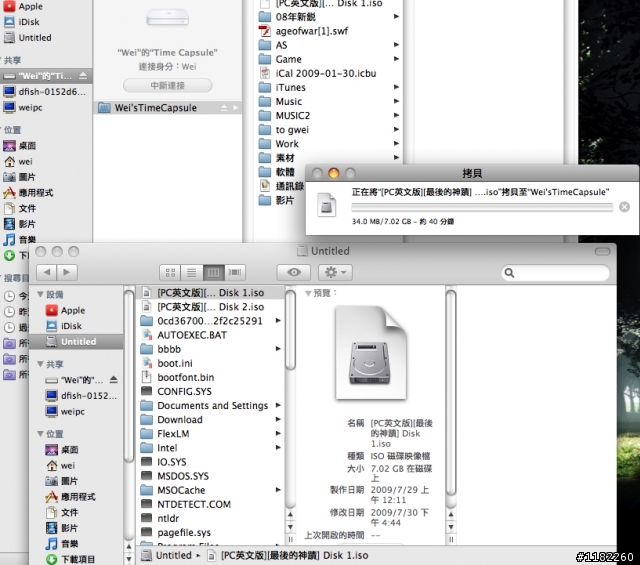Switch to list view in Untitled window
The image size is (640, 565).
(191, 272)
